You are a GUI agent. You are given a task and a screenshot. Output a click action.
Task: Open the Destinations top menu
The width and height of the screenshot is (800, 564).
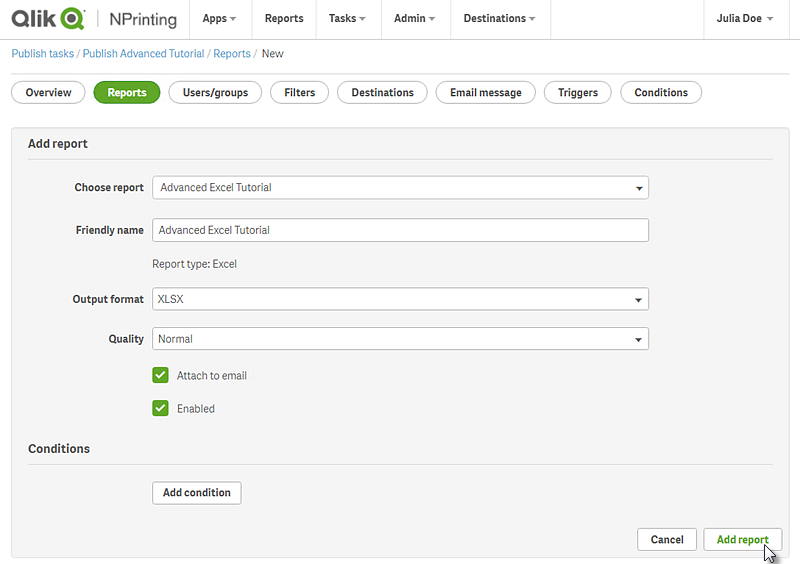499,19
